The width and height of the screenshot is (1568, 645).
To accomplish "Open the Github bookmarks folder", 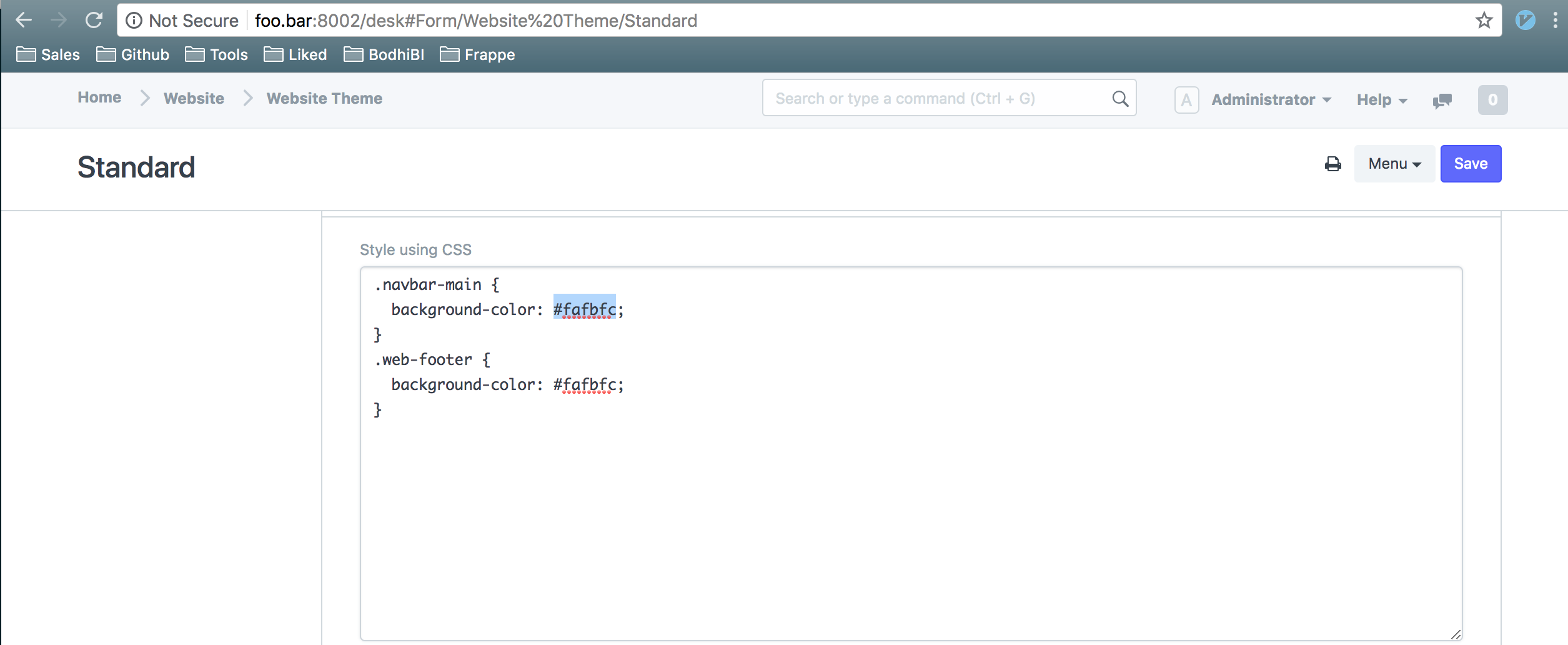I will (x=132, y=54).
